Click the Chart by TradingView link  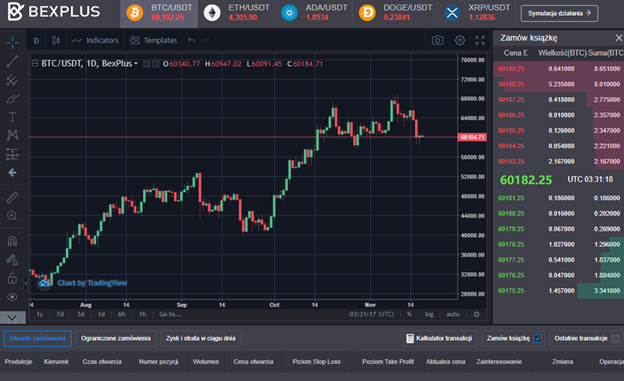[x=92, y=283]
